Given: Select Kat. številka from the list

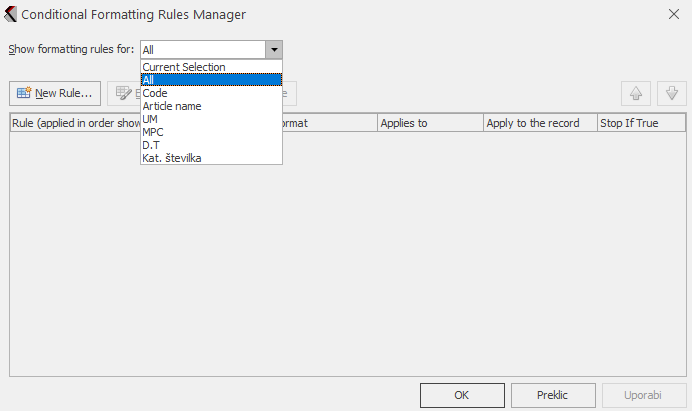Looking at the screenshot, I should pyautogui.click(x=211, y=158).
